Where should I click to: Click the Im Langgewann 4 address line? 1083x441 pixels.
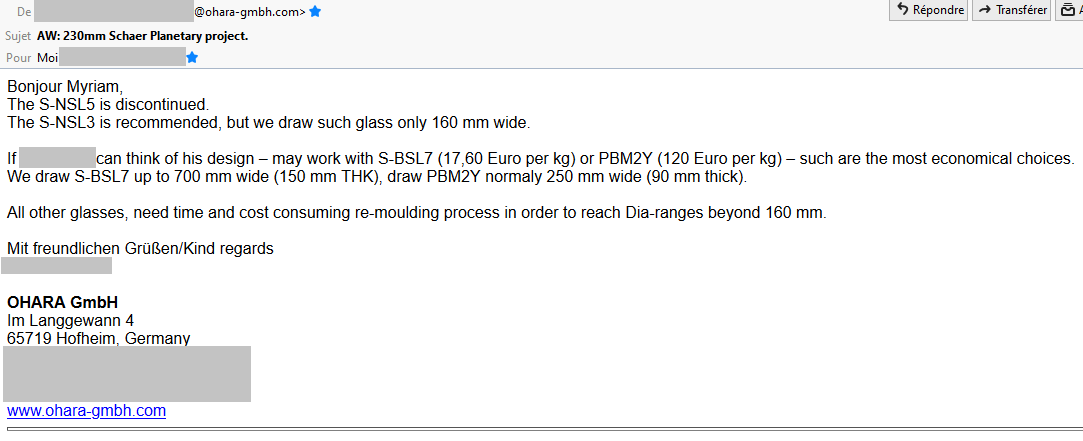point(70,320)
